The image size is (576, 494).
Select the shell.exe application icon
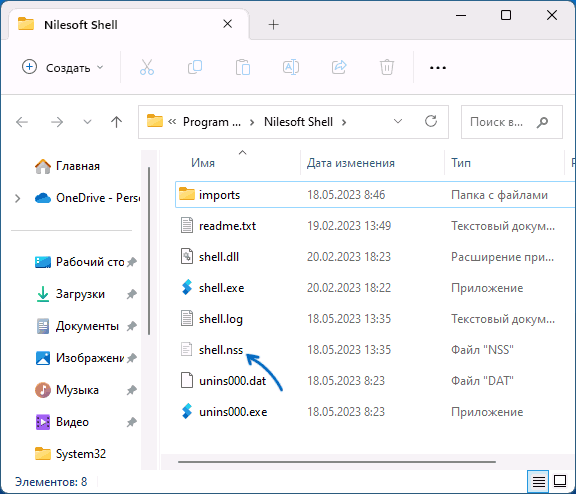[187, 288]
